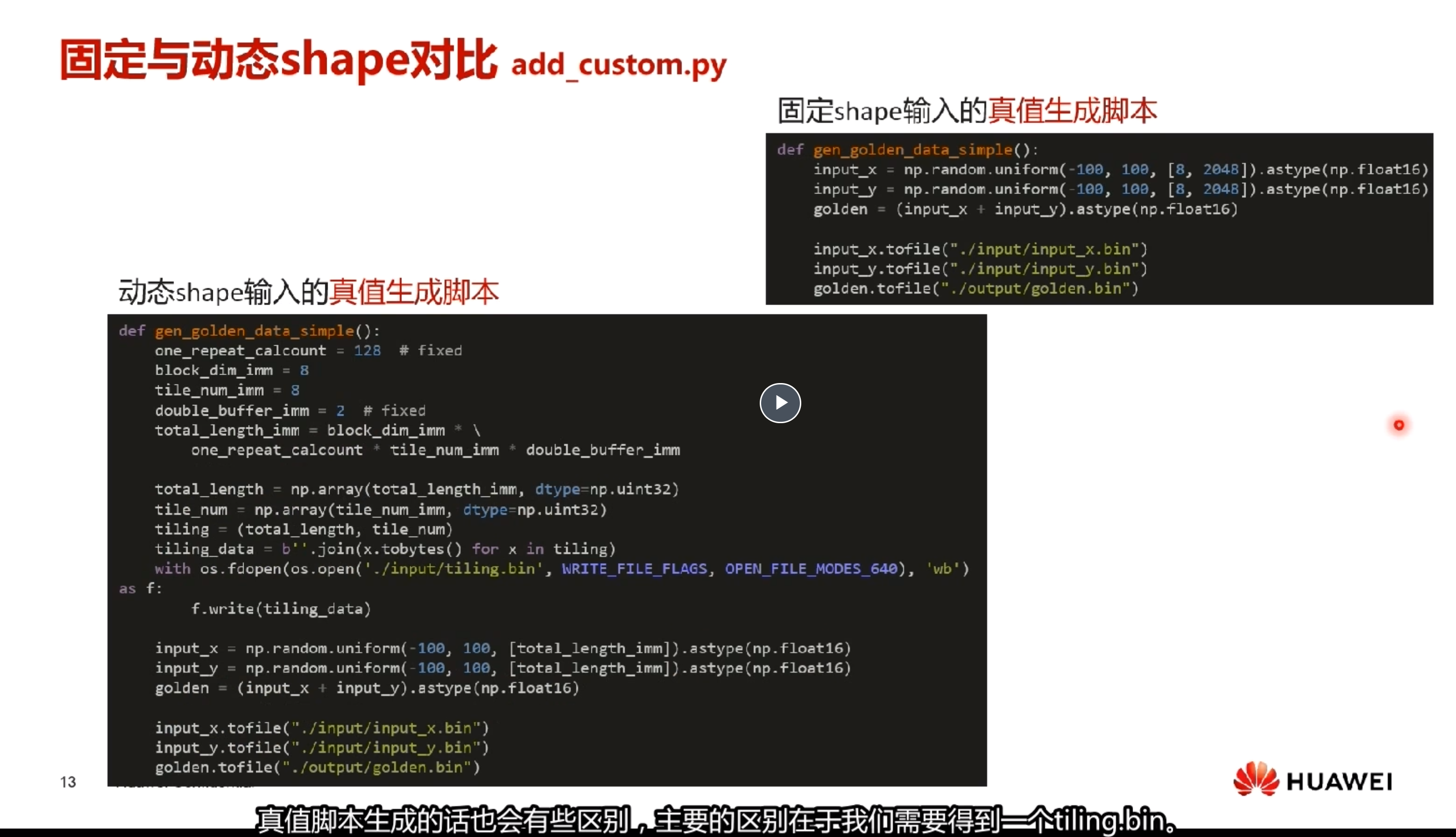
Task: Click the slide page number 13
Action: point(68,782)
